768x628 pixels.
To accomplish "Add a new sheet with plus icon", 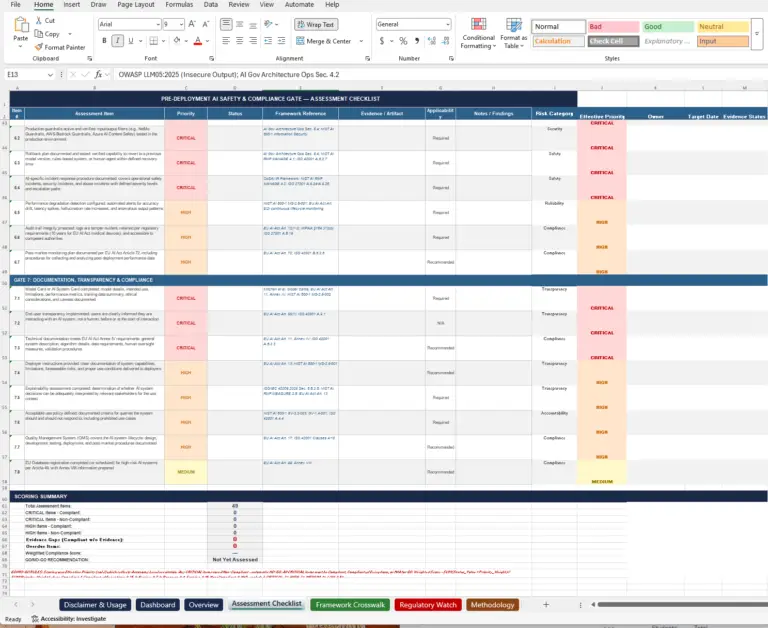I will point(545,604).
